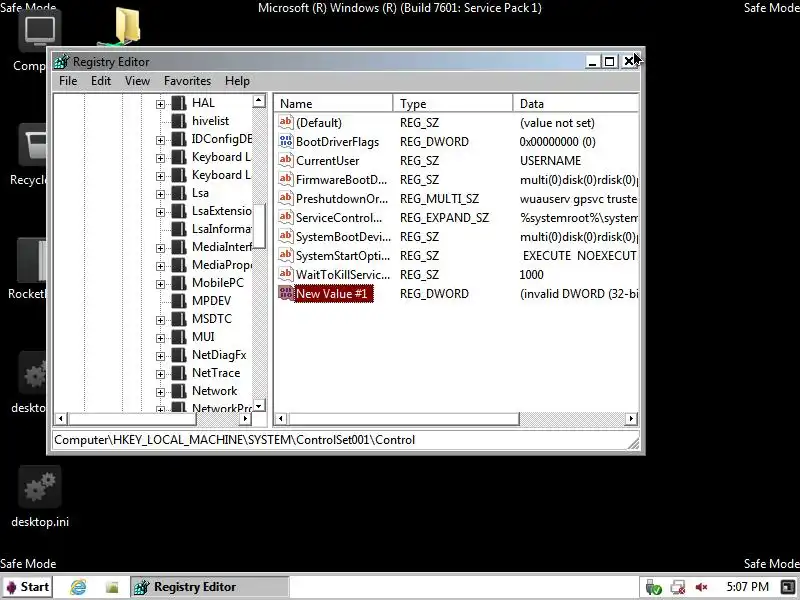Click the Registry Editor taskbar button
The width and height of the screenshot is (800, 600).
tap(210, 587)
